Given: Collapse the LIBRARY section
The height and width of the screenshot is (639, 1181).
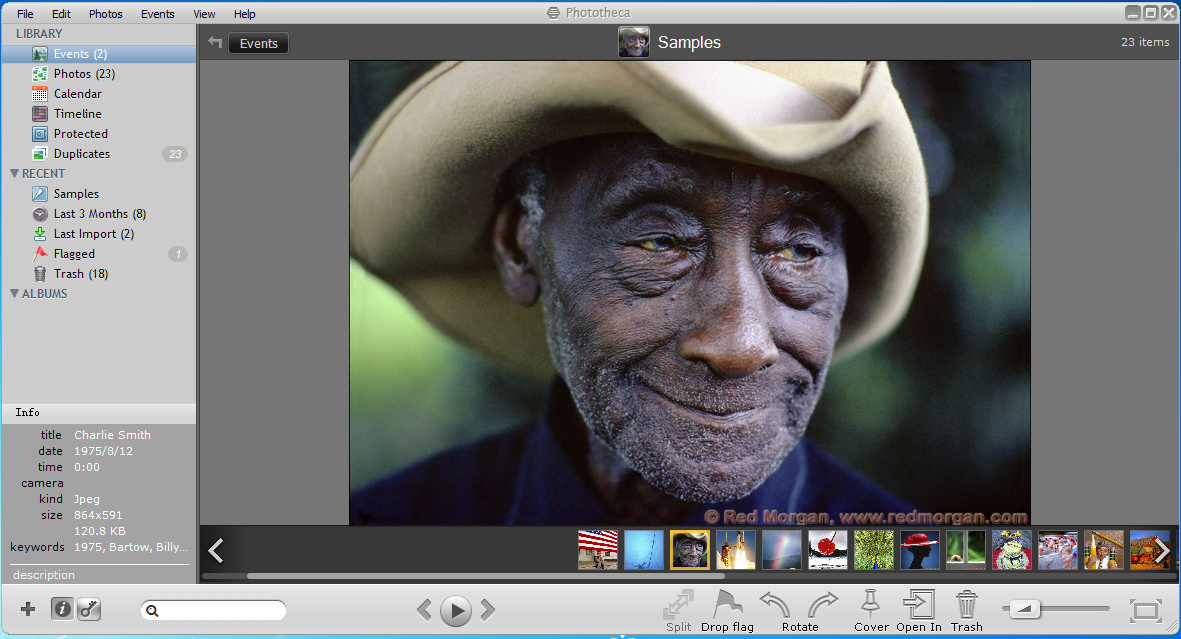Looking at the screenshot, I should tap(39, 34).
